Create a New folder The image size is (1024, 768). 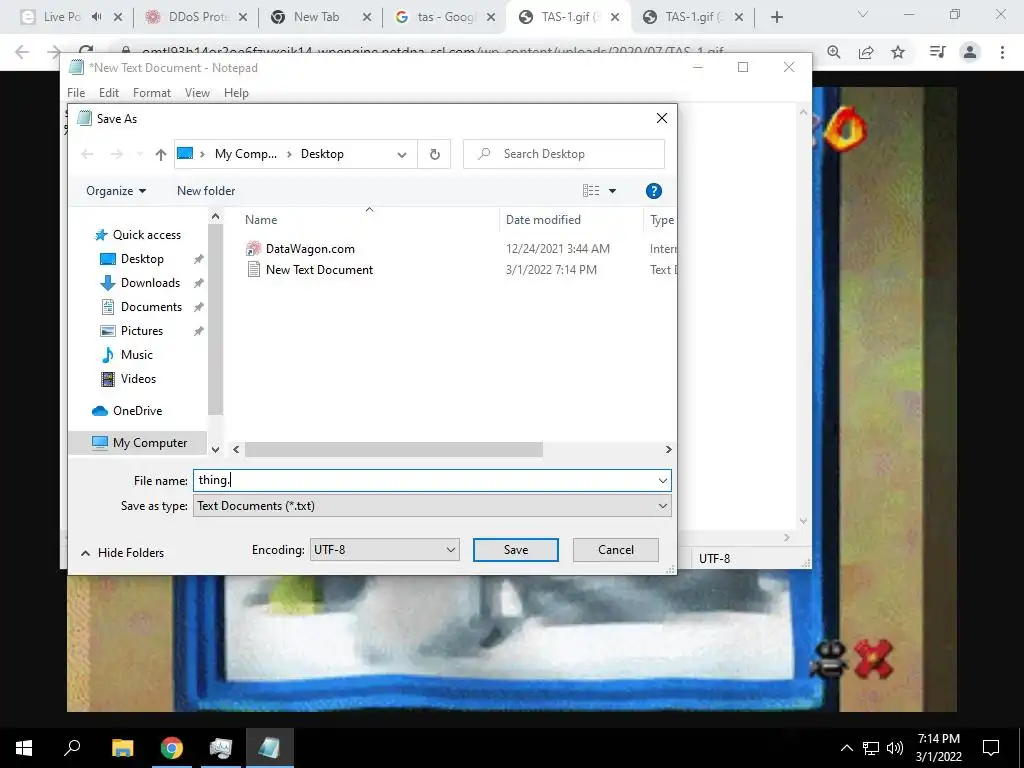pos(206,191)
